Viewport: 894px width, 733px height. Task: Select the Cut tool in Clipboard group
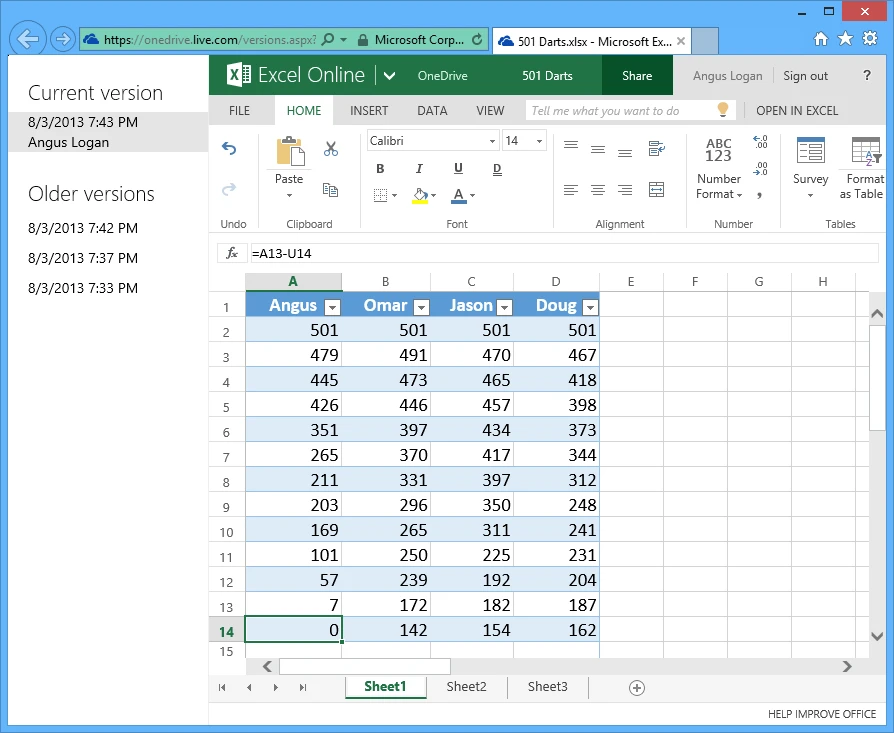coord(331,149)
